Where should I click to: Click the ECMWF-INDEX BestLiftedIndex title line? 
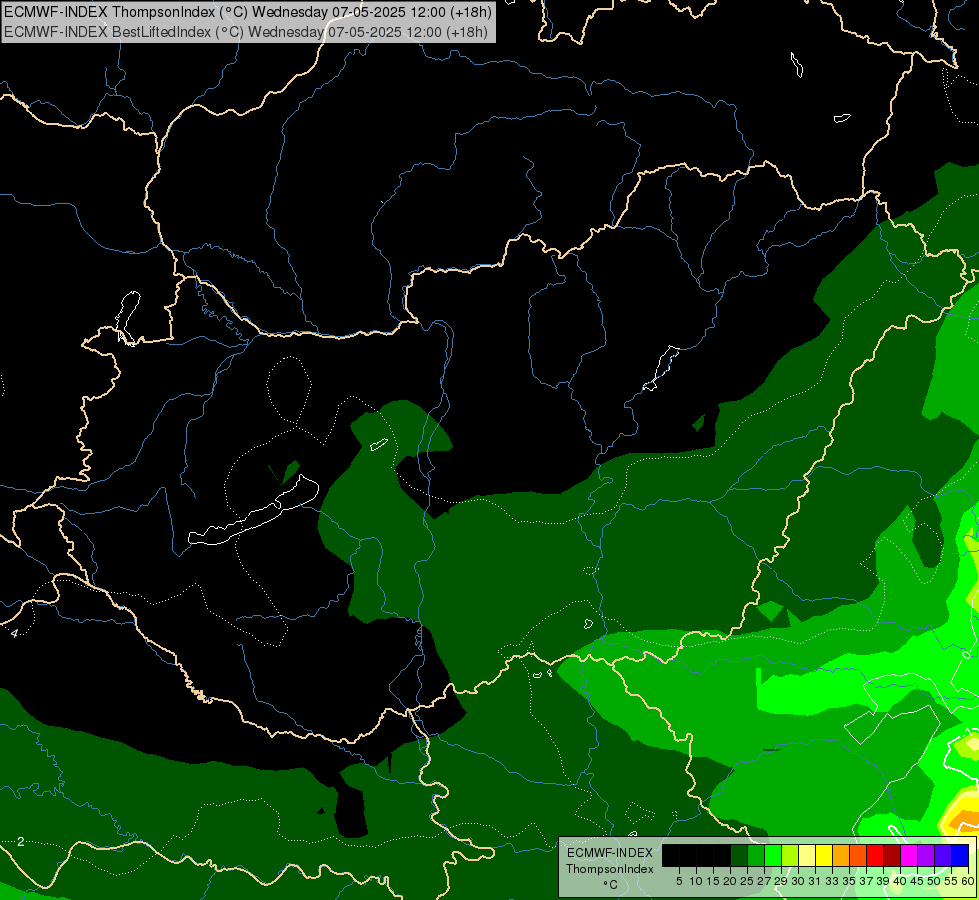coord(246,32)
